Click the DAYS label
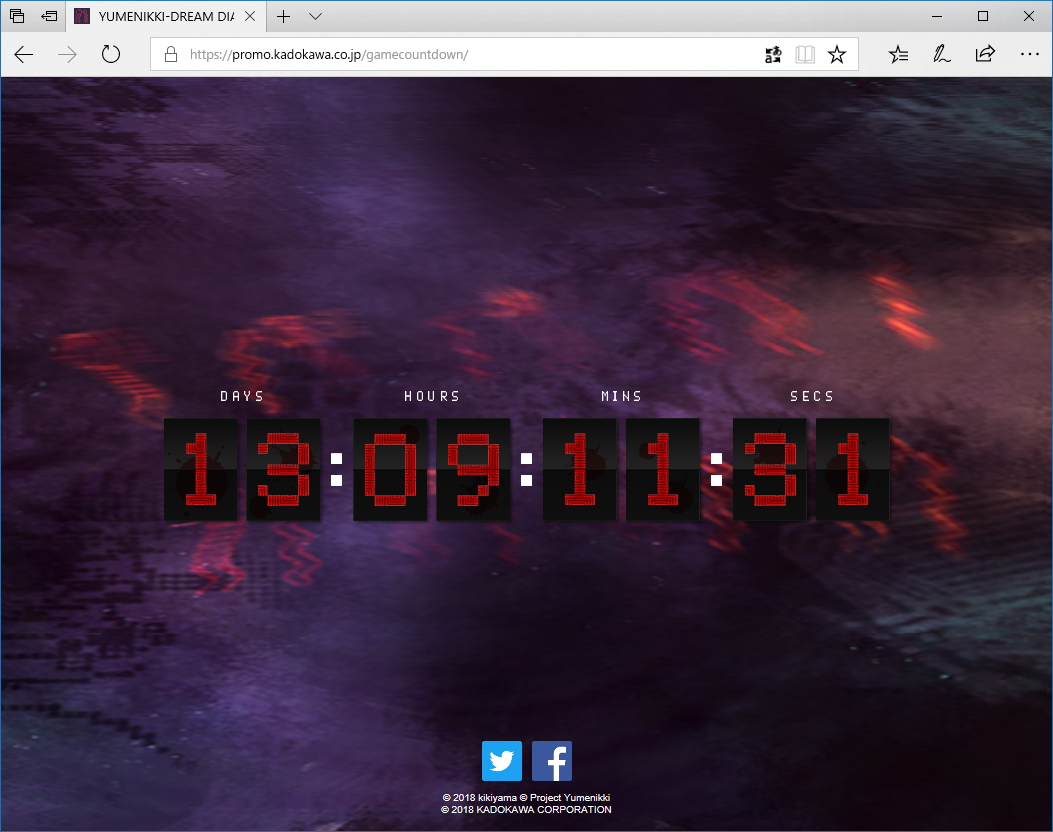 (x=242, y=396)
